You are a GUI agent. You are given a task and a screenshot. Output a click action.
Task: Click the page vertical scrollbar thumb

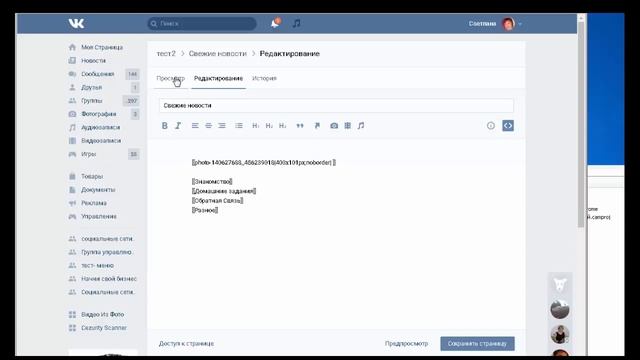click(x=581, y=124)
